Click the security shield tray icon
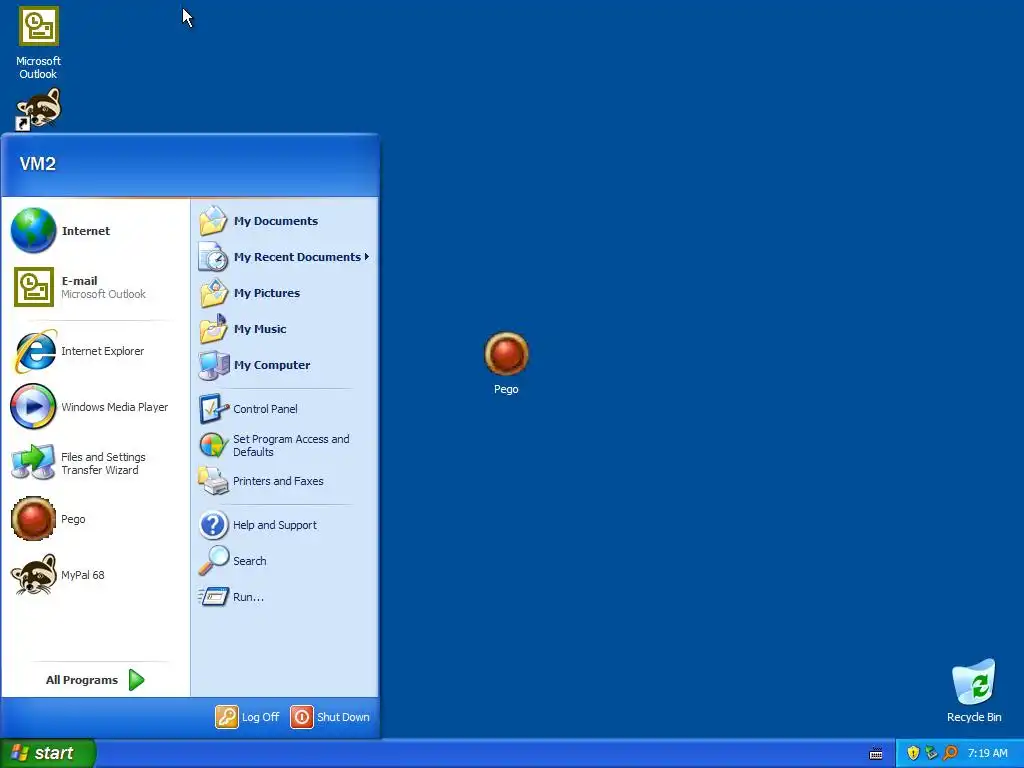The width and height of the screenshot is (1024, 768). click(913, 753)
